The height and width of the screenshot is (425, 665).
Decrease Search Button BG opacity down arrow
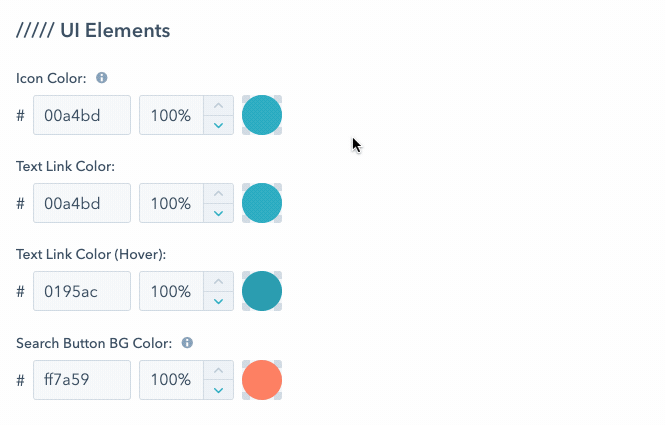pyautogui.click(x=218, y=390)
